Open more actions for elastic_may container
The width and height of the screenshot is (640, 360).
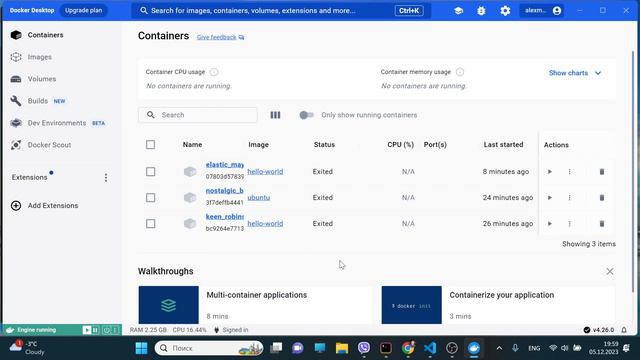tap(569, 172)
